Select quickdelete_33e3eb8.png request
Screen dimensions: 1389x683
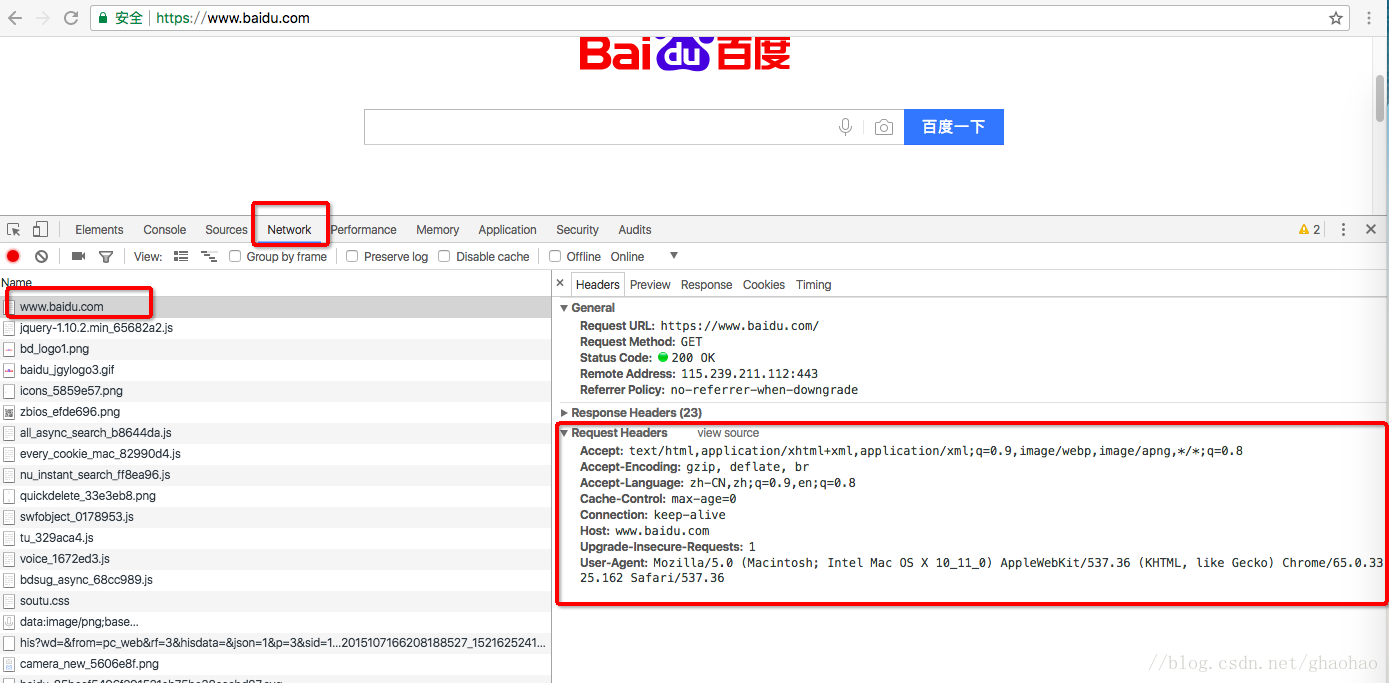[x=275, y=496]
